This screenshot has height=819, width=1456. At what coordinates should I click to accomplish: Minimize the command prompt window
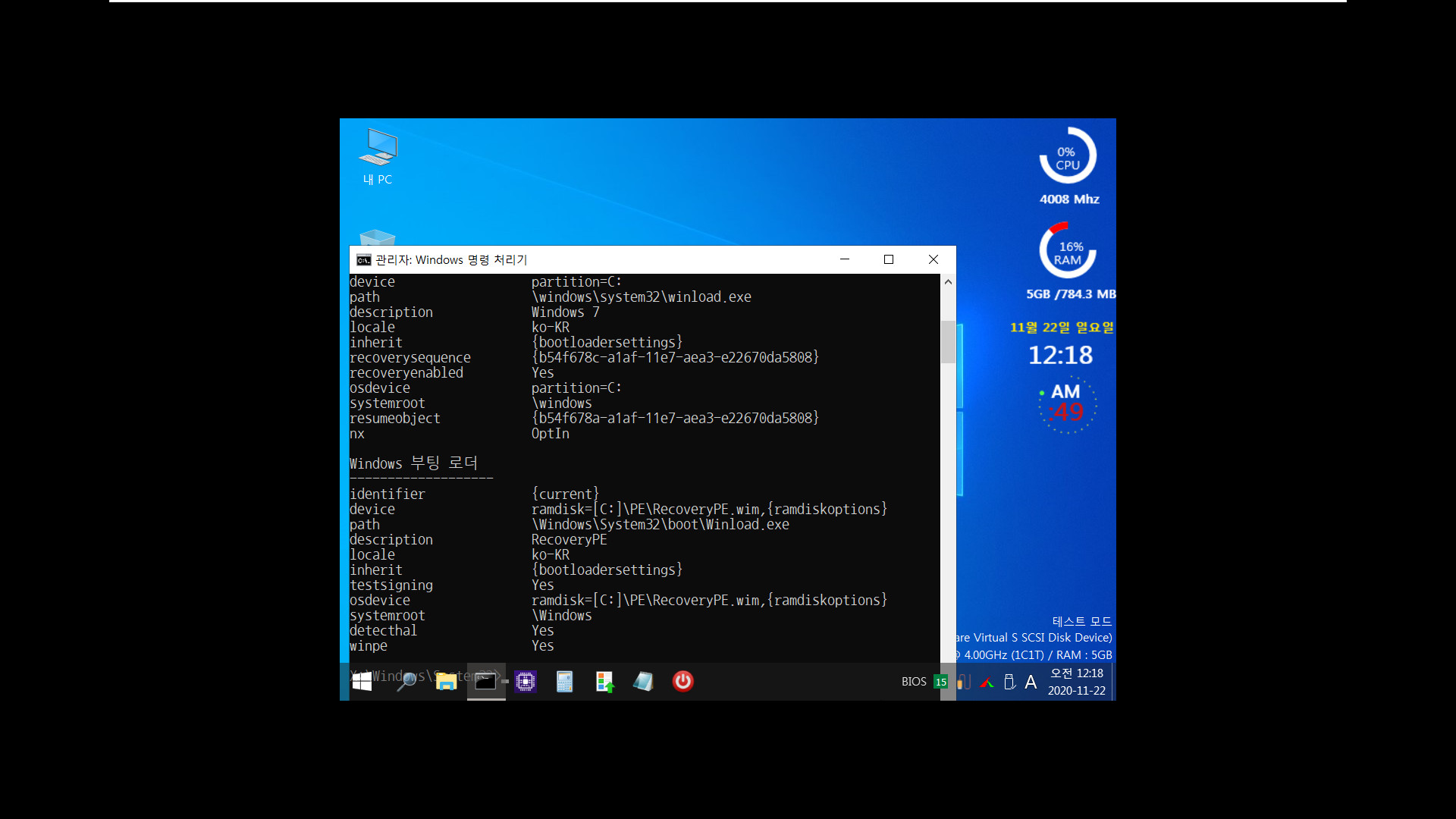845,259
